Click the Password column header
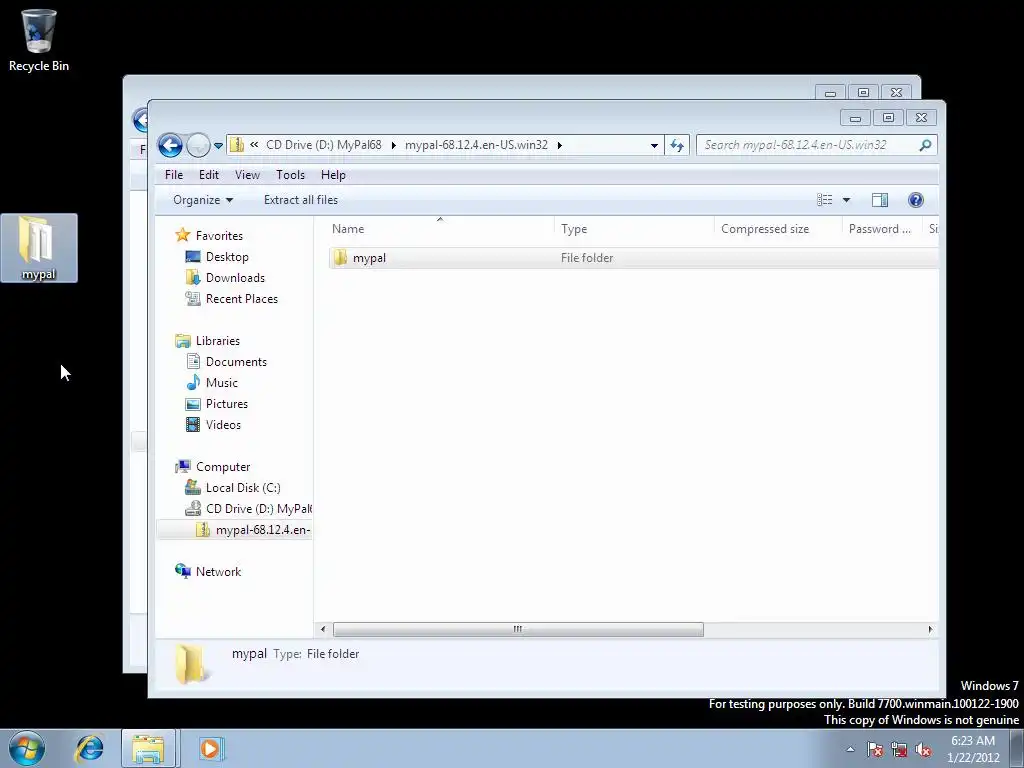The width and height of the screenshot is (1024, 768). [x=882, y=229]
